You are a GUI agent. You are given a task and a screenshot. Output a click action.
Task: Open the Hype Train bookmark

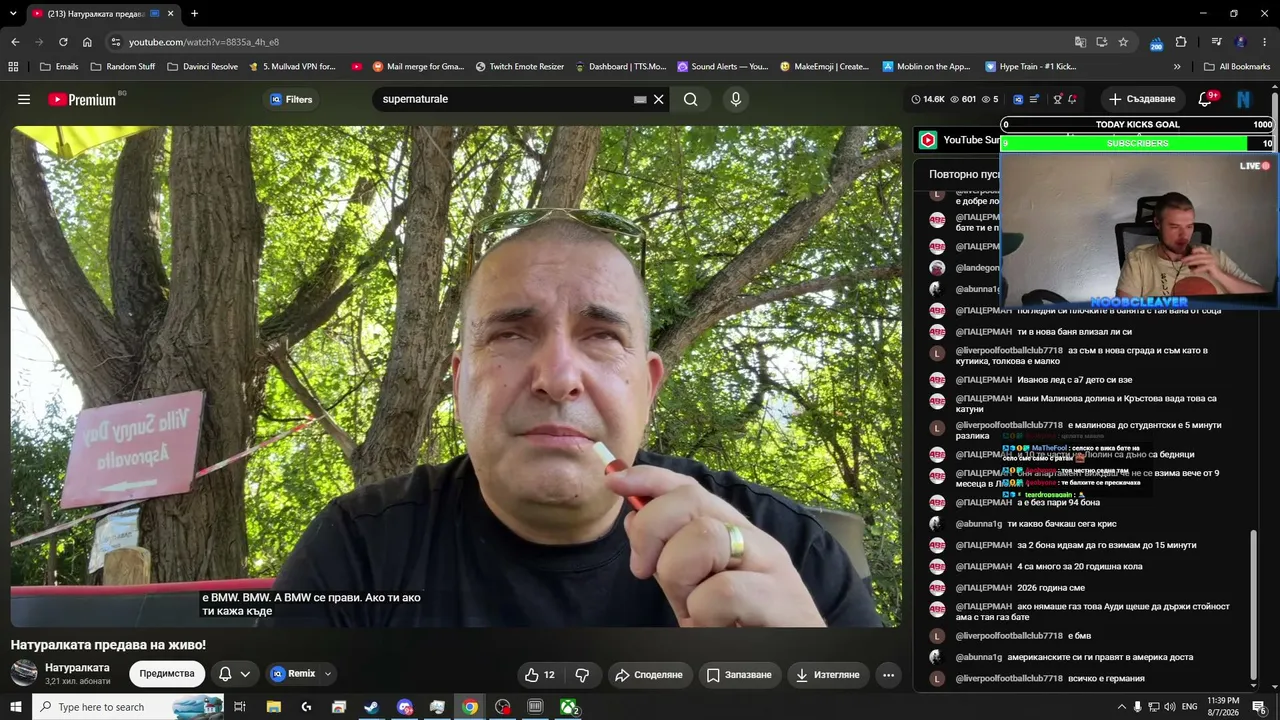[x=1031, y=67]
